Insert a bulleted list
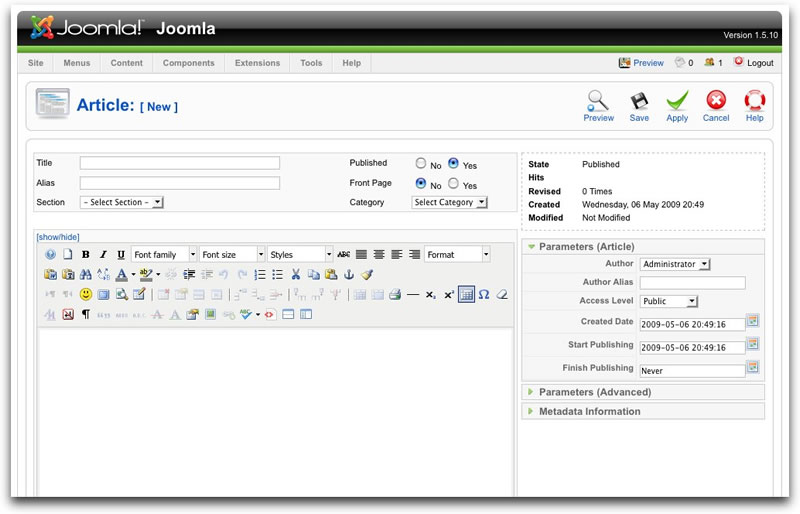This screenshot has width=800, height=514. (x=278, y=275)
